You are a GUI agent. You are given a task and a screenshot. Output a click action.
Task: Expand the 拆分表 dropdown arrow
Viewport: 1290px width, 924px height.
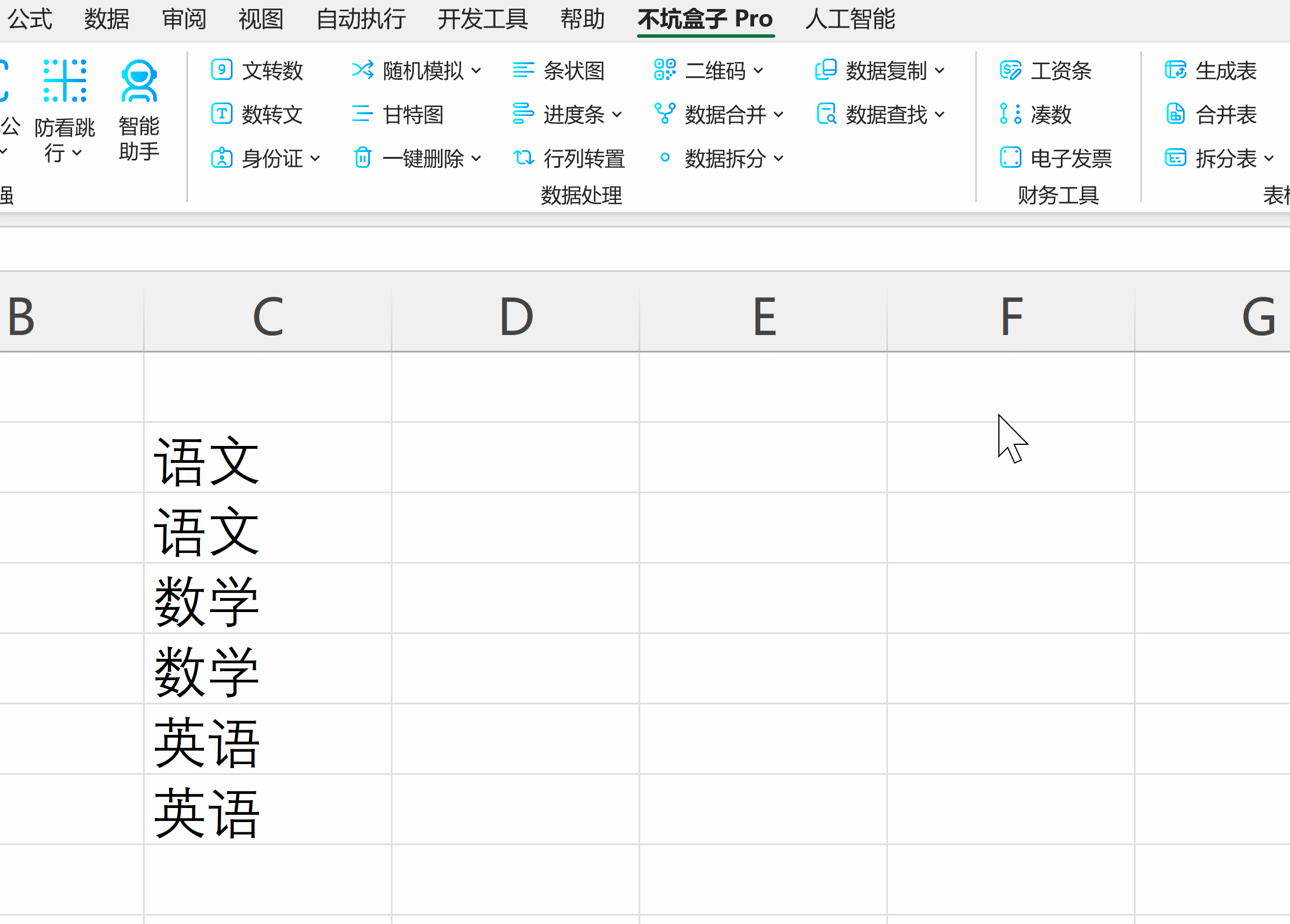1269,159
